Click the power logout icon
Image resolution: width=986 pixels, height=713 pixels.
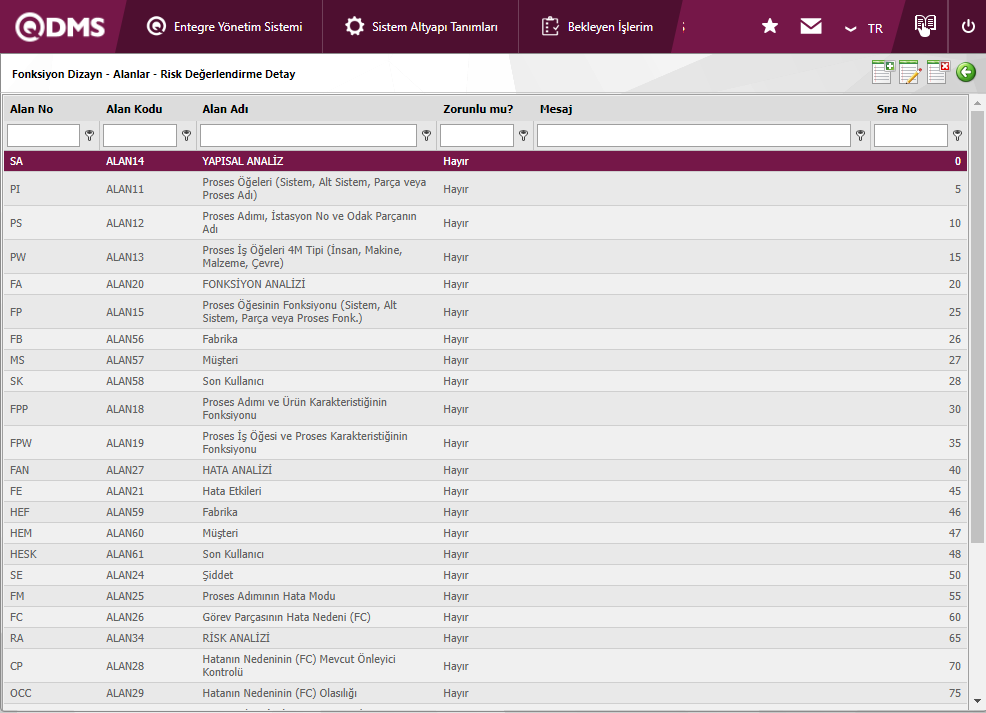tap(968, 27)
